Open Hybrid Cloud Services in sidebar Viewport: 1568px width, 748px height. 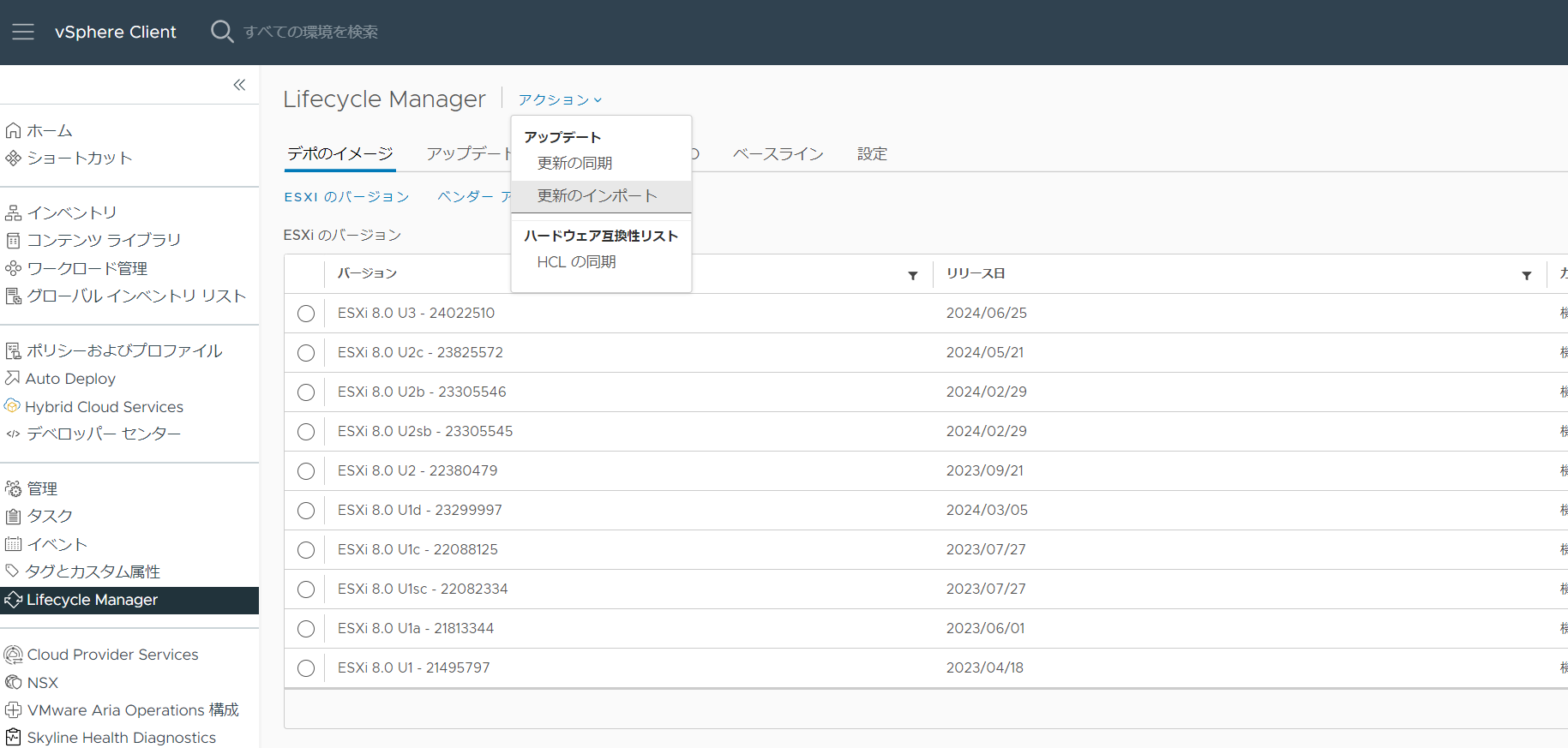(x=105, y=407)
